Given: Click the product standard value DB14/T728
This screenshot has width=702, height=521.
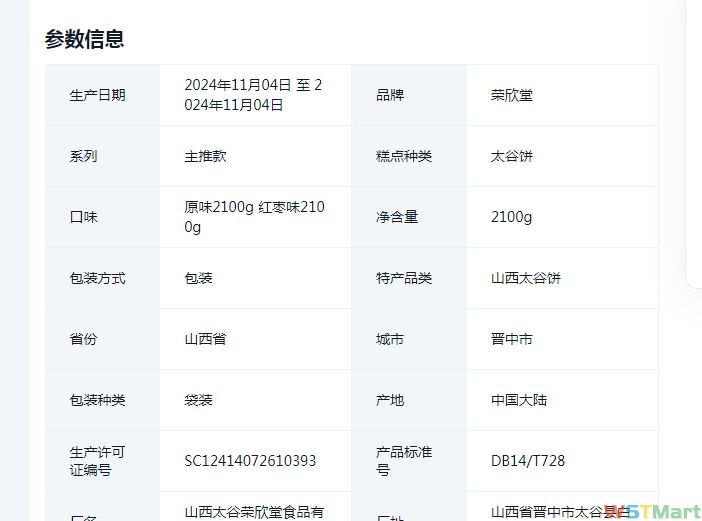Looking at the screenshot, I should coord(527,461).
